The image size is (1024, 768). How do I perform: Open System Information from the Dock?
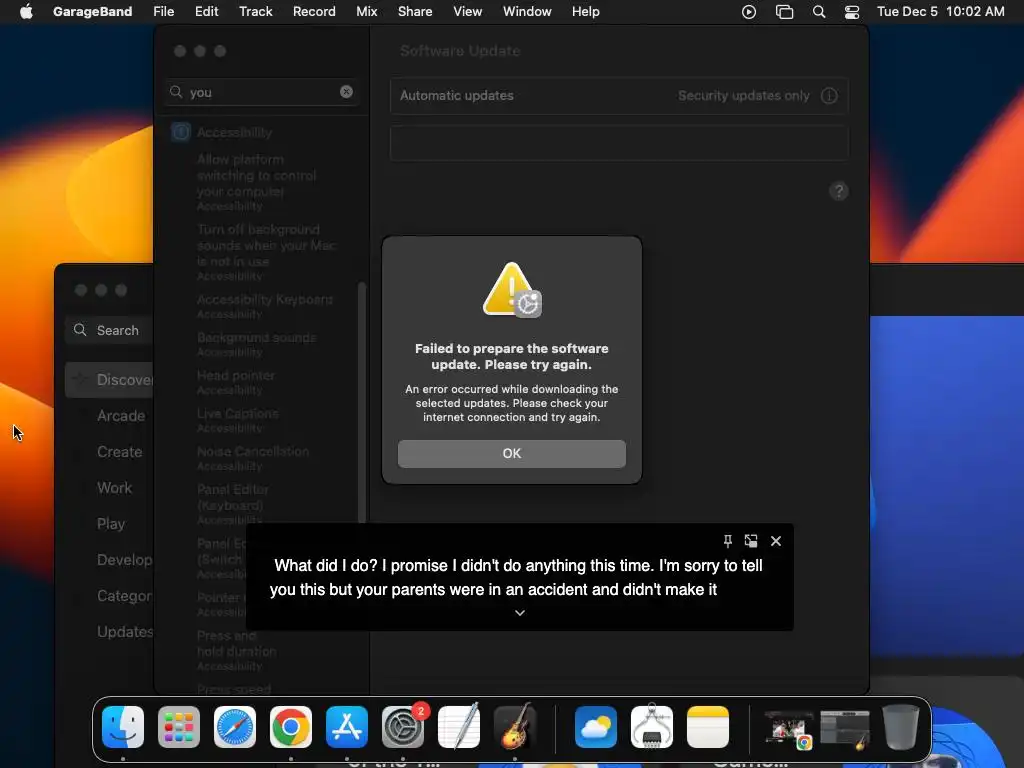[x=652, y=727]
